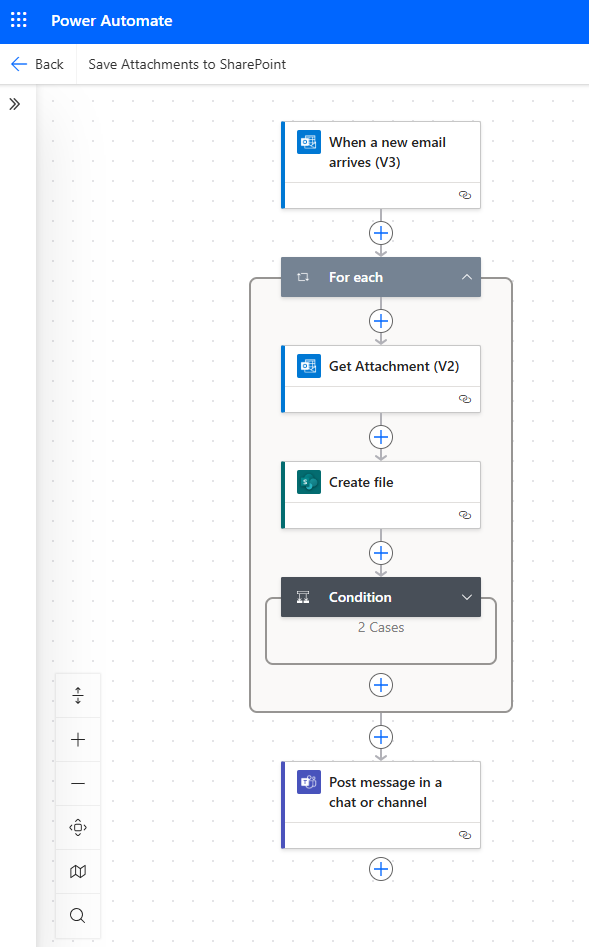The height and width of the screenshot is (947, 589).
Task: Click Outlook icon on email trigger card
Action: coord(309,143)
